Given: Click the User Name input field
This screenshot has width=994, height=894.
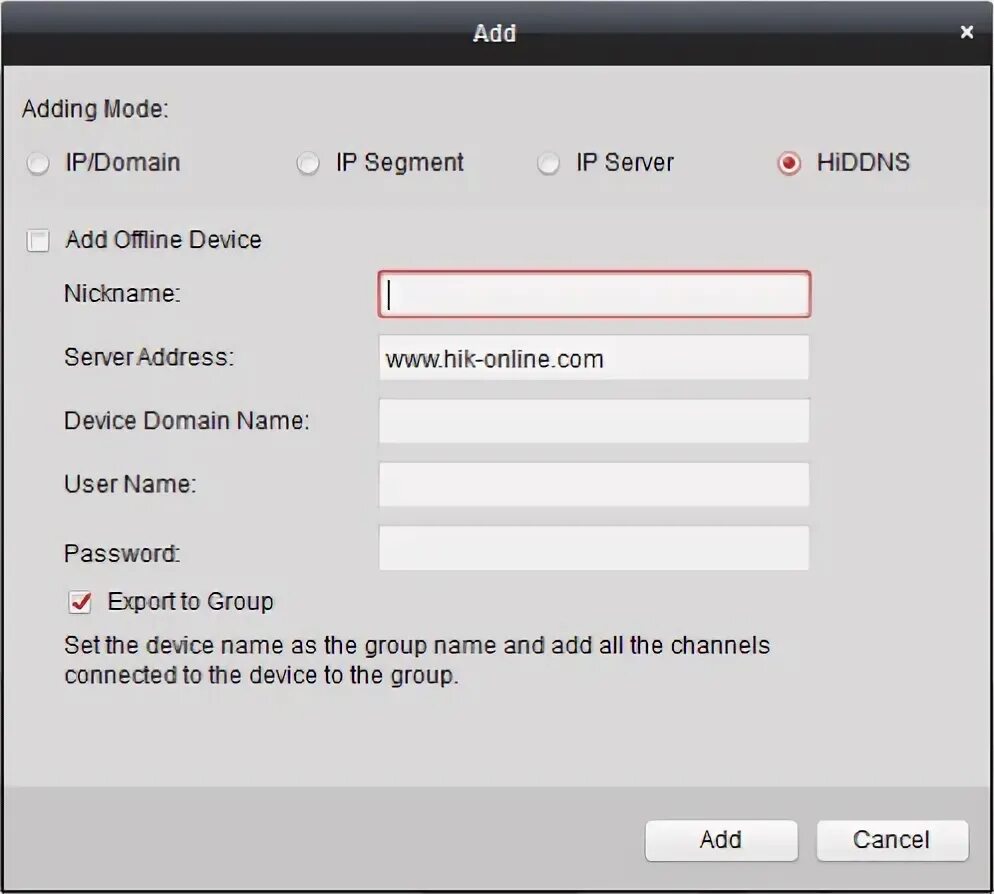Looking at the screenshot, I should click(594, 484).
